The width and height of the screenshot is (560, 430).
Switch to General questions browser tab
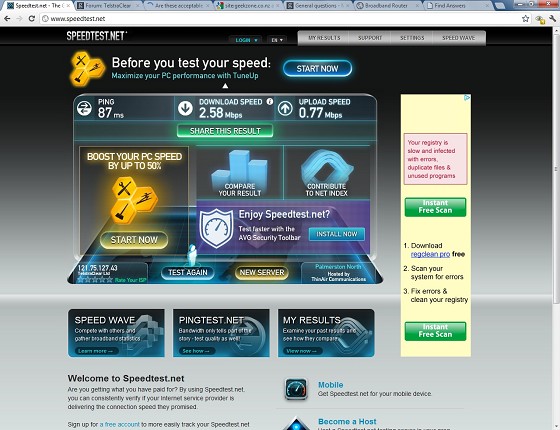point(318,5)
